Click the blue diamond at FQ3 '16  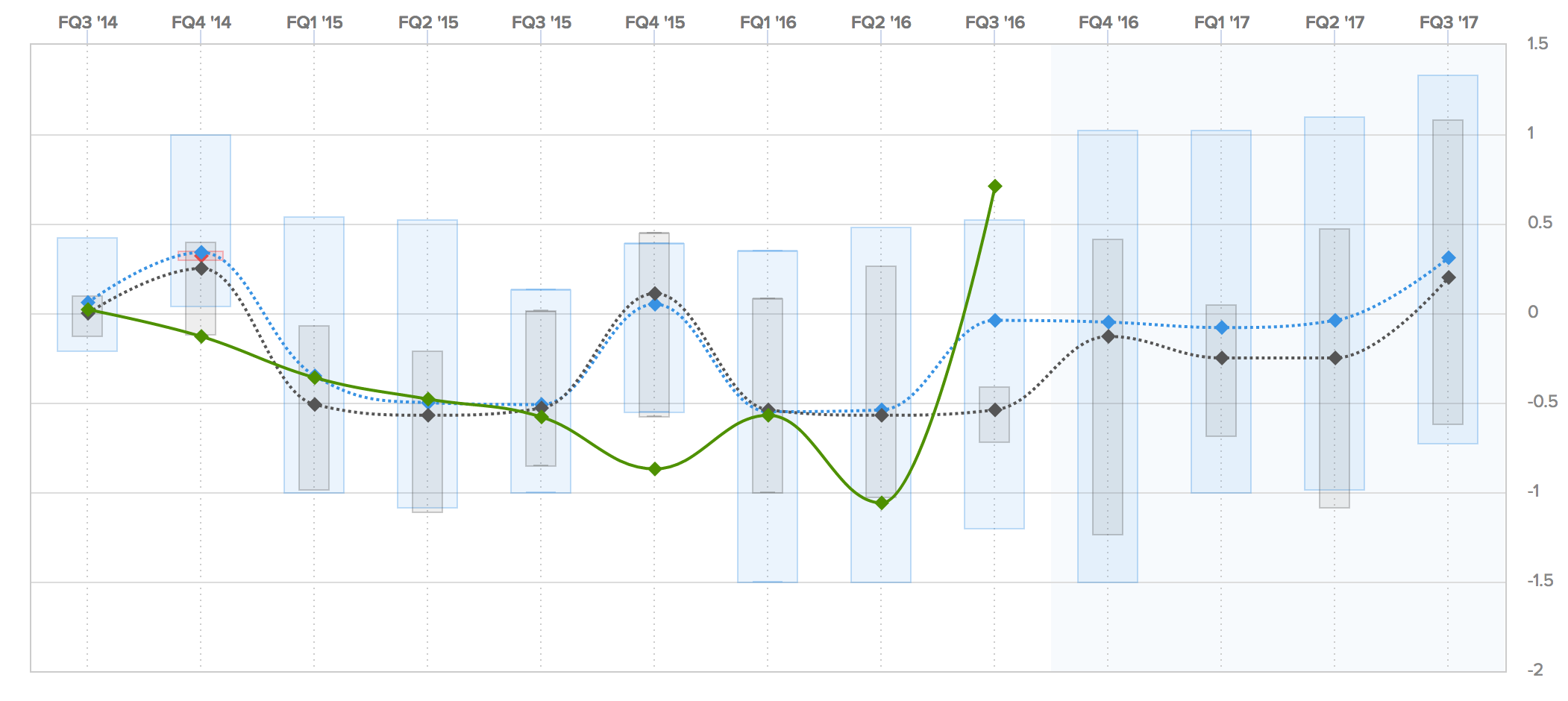click(x=994, y=320)
